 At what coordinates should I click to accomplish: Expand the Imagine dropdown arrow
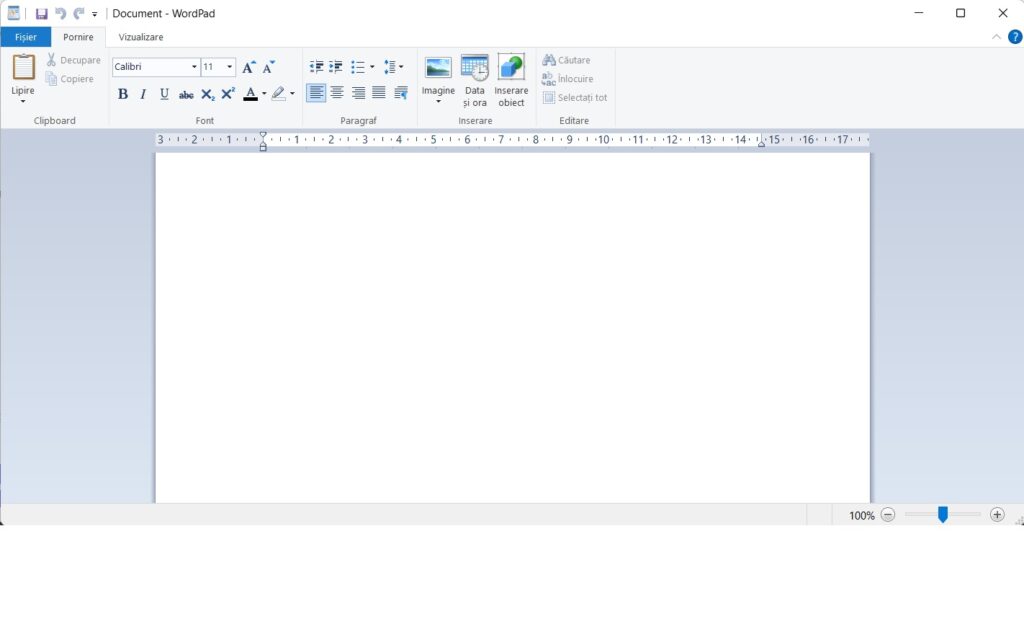point(438,102)
